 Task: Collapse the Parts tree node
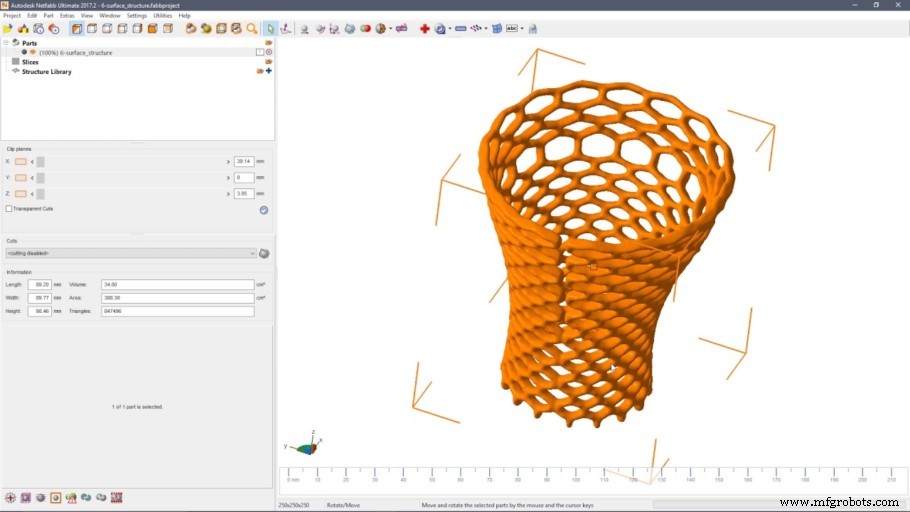click(6, 43)
